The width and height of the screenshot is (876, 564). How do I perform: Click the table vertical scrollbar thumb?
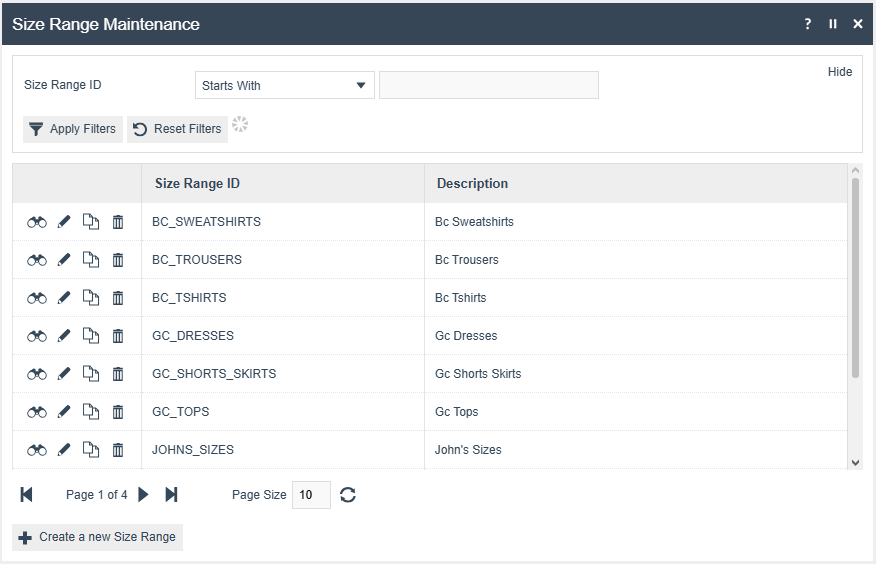coord(855,278)
